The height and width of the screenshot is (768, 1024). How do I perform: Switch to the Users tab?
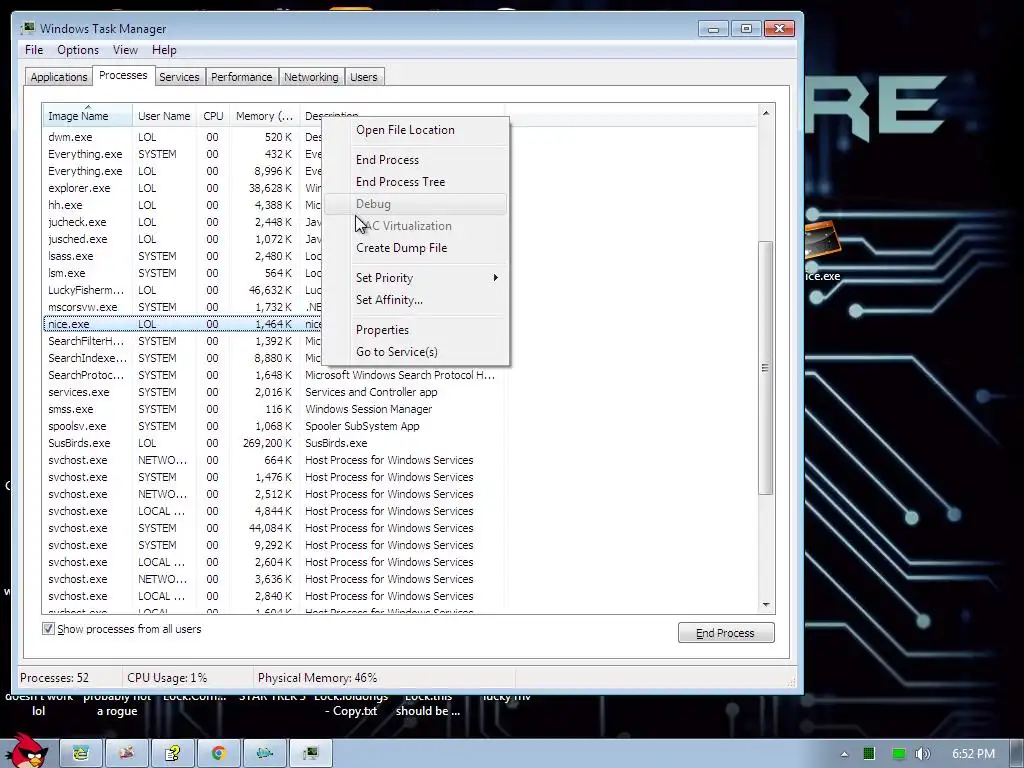coord(363,76)
